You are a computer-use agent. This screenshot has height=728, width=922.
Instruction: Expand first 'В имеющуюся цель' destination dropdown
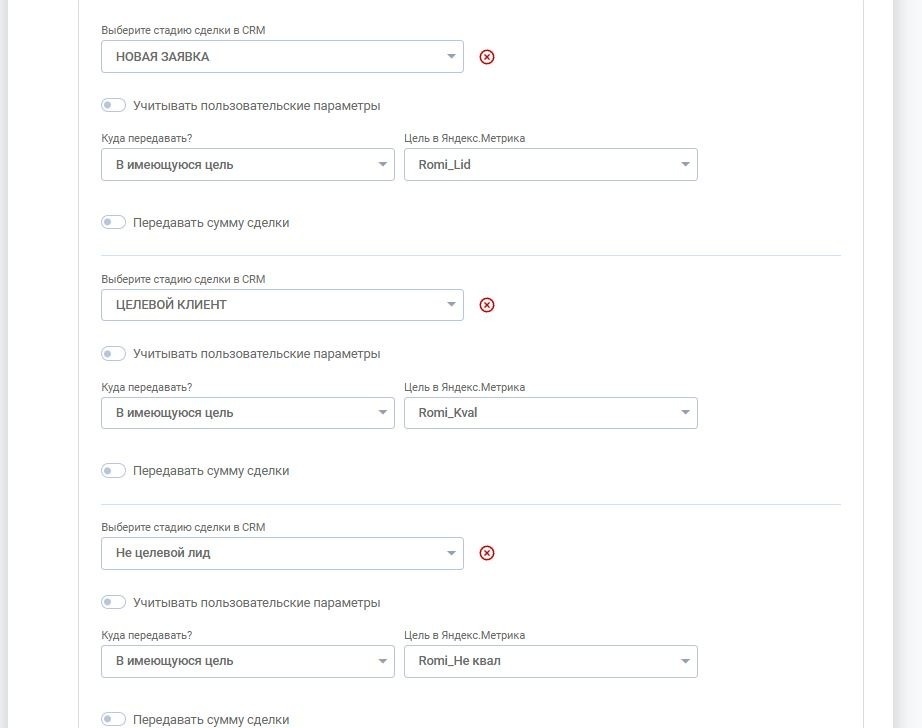point(248,165)
